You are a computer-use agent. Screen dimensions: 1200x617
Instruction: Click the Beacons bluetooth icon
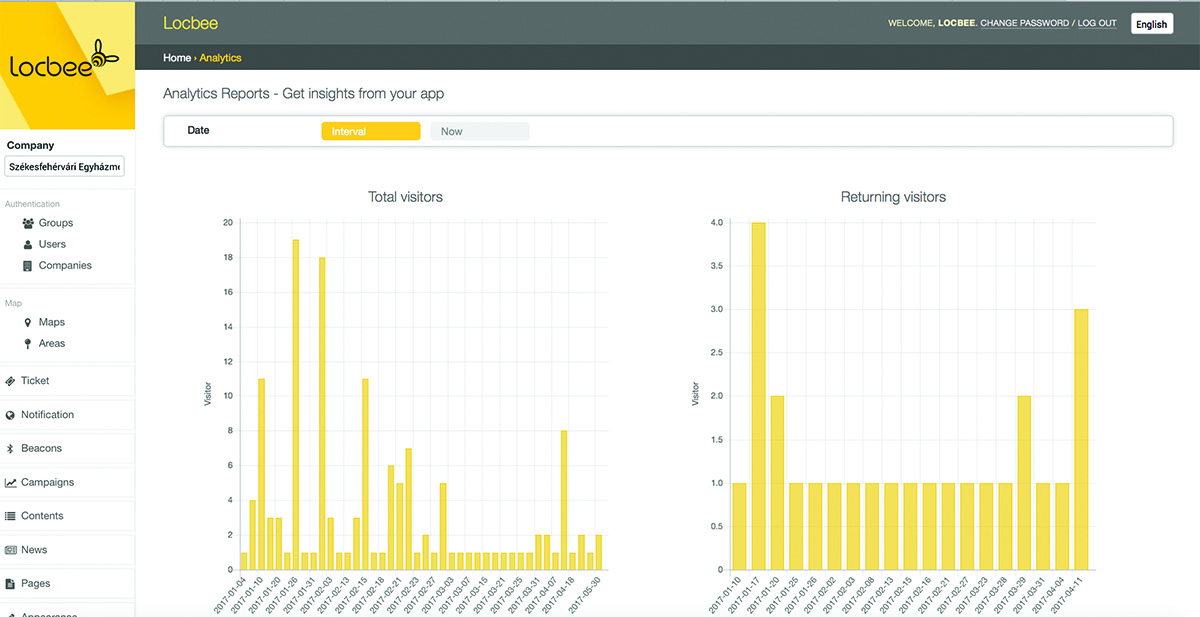10,449
